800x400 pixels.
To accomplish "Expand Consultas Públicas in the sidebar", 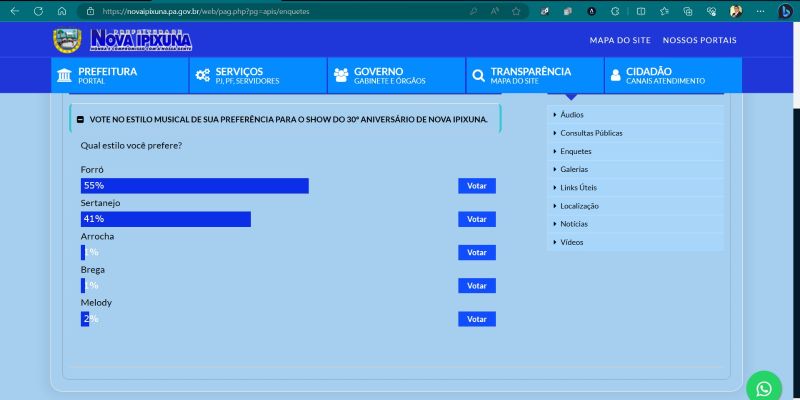I will click(590, 133).
